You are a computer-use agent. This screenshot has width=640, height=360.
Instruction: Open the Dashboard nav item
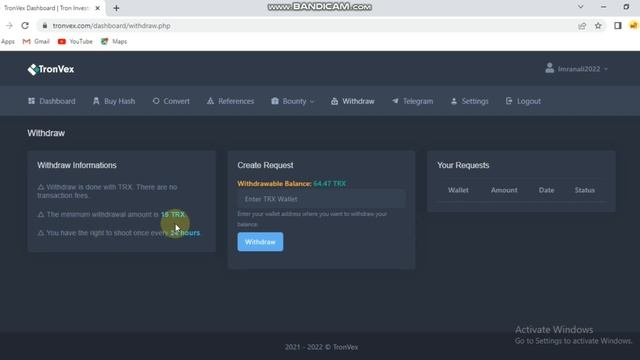tap(51, 101)
